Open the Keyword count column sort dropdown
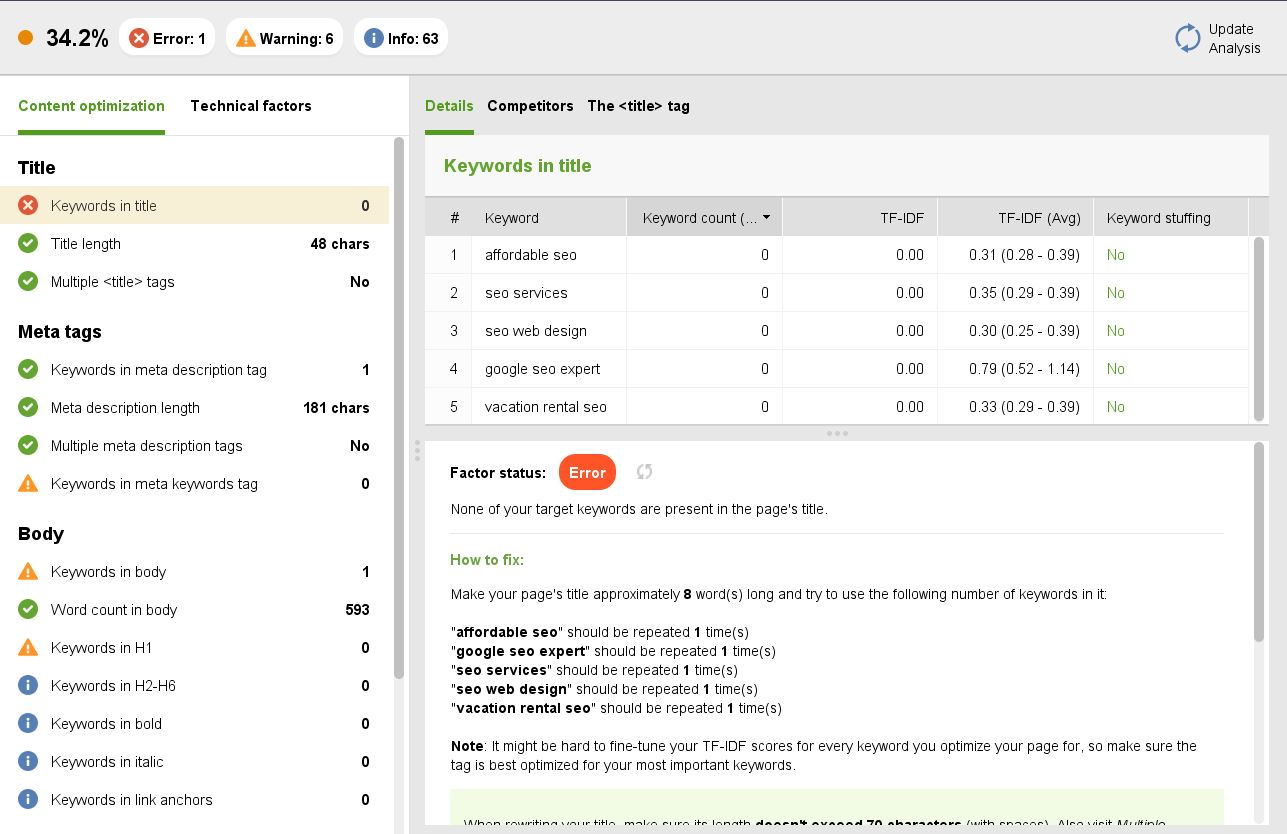The image size is (1287, 834). coord(765,217)
